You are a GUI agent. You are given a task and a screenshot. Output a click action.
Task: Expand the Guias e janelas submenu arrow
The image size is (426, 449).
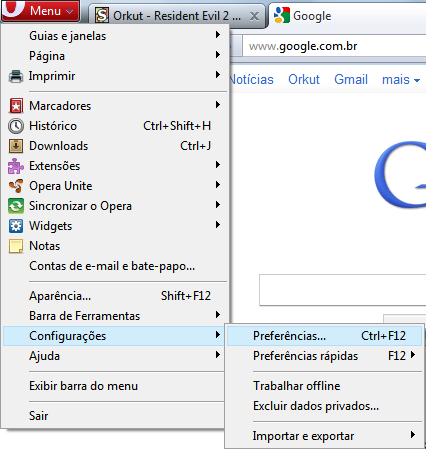click(218, 34)
